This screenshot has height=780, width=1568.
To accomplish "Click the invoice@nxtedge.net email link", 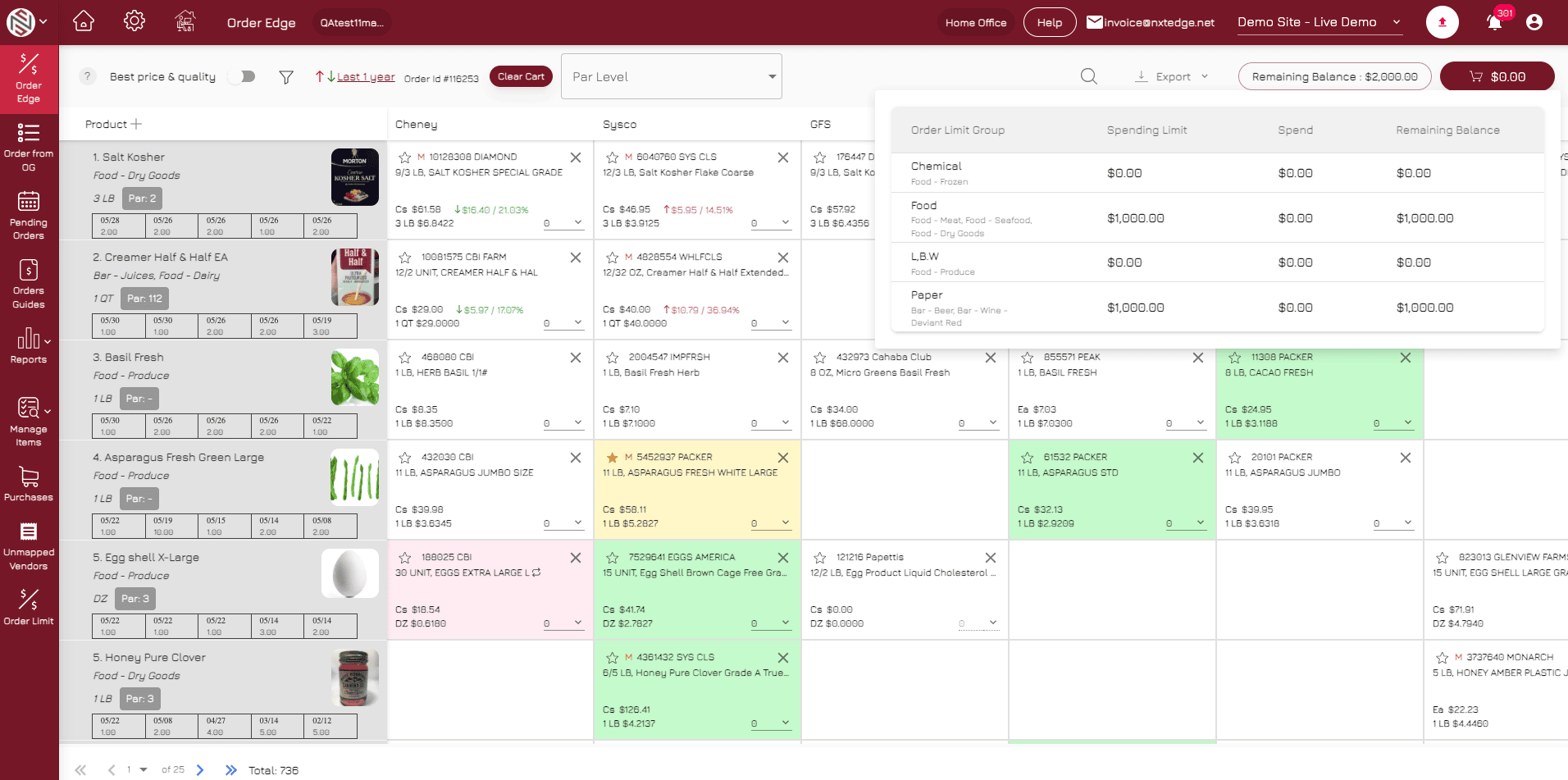I will tap(1151, 22).
